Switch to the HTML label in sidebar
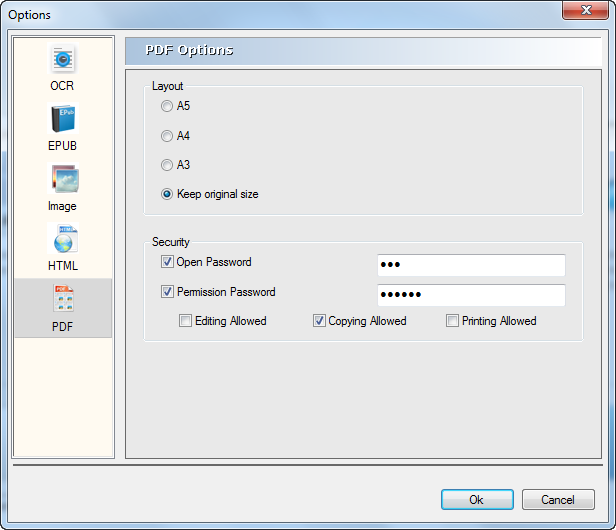 63,266
